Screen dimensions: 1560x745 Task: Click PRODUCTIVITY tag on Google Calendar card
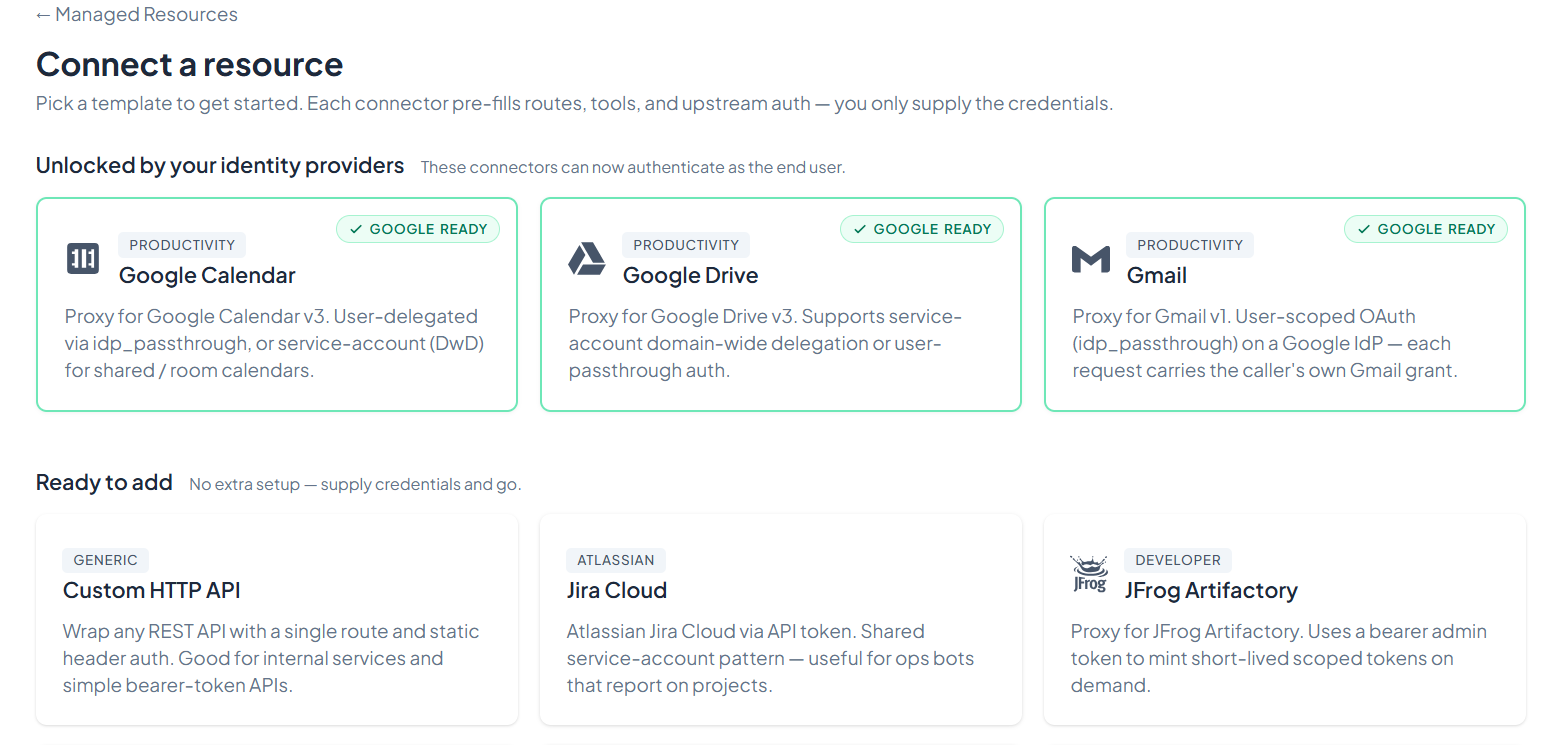click(x=182, y=245)
